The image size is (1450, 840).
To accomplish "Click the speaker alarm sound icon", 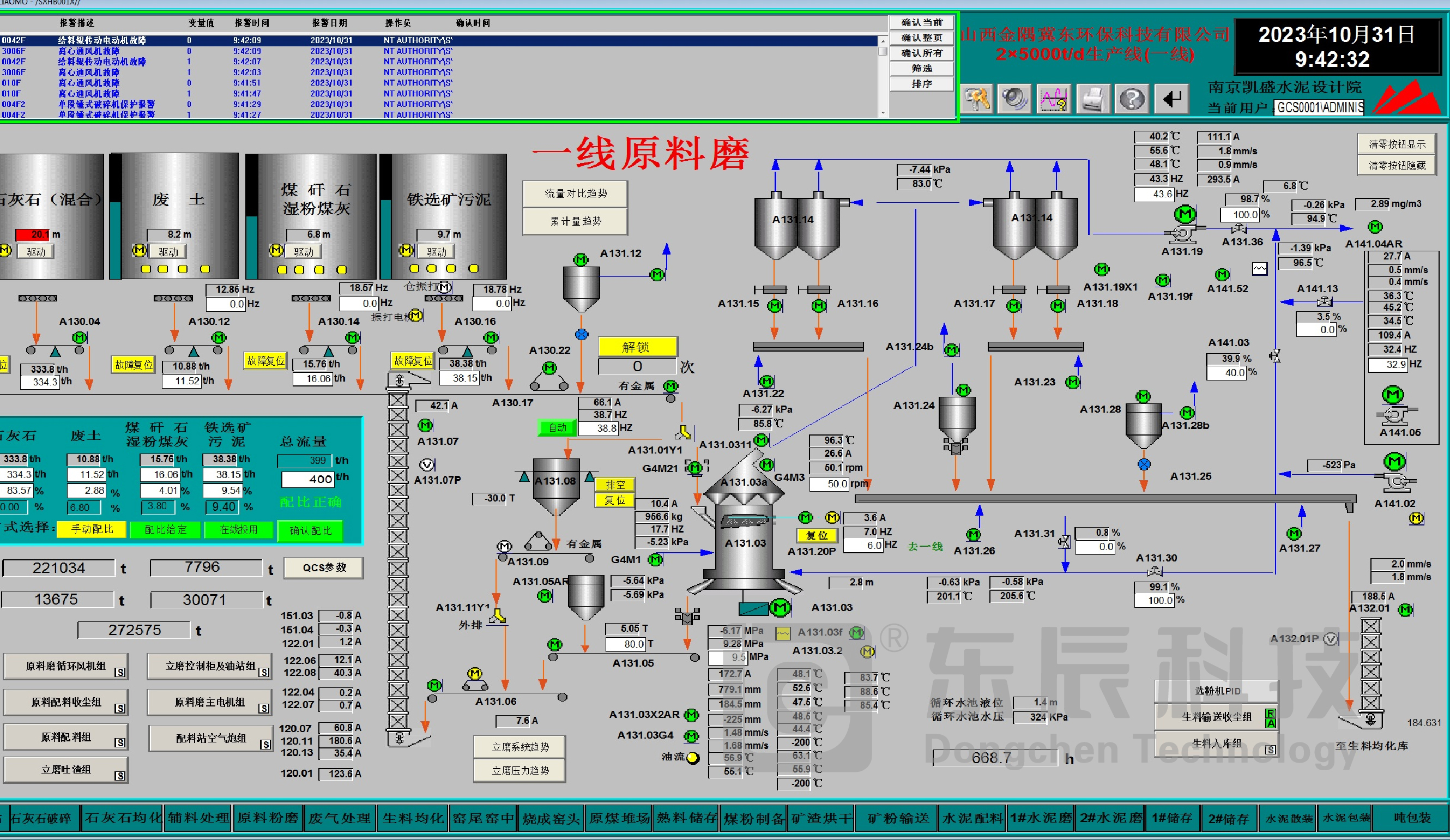I will [1015, 99].
